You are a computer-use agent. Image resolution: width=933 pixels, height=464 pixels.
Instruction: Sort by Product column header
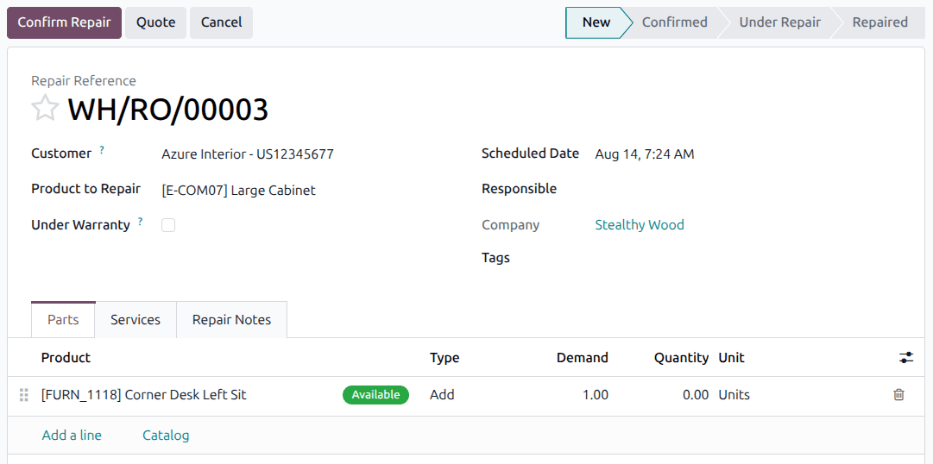(x=65, y=358)
